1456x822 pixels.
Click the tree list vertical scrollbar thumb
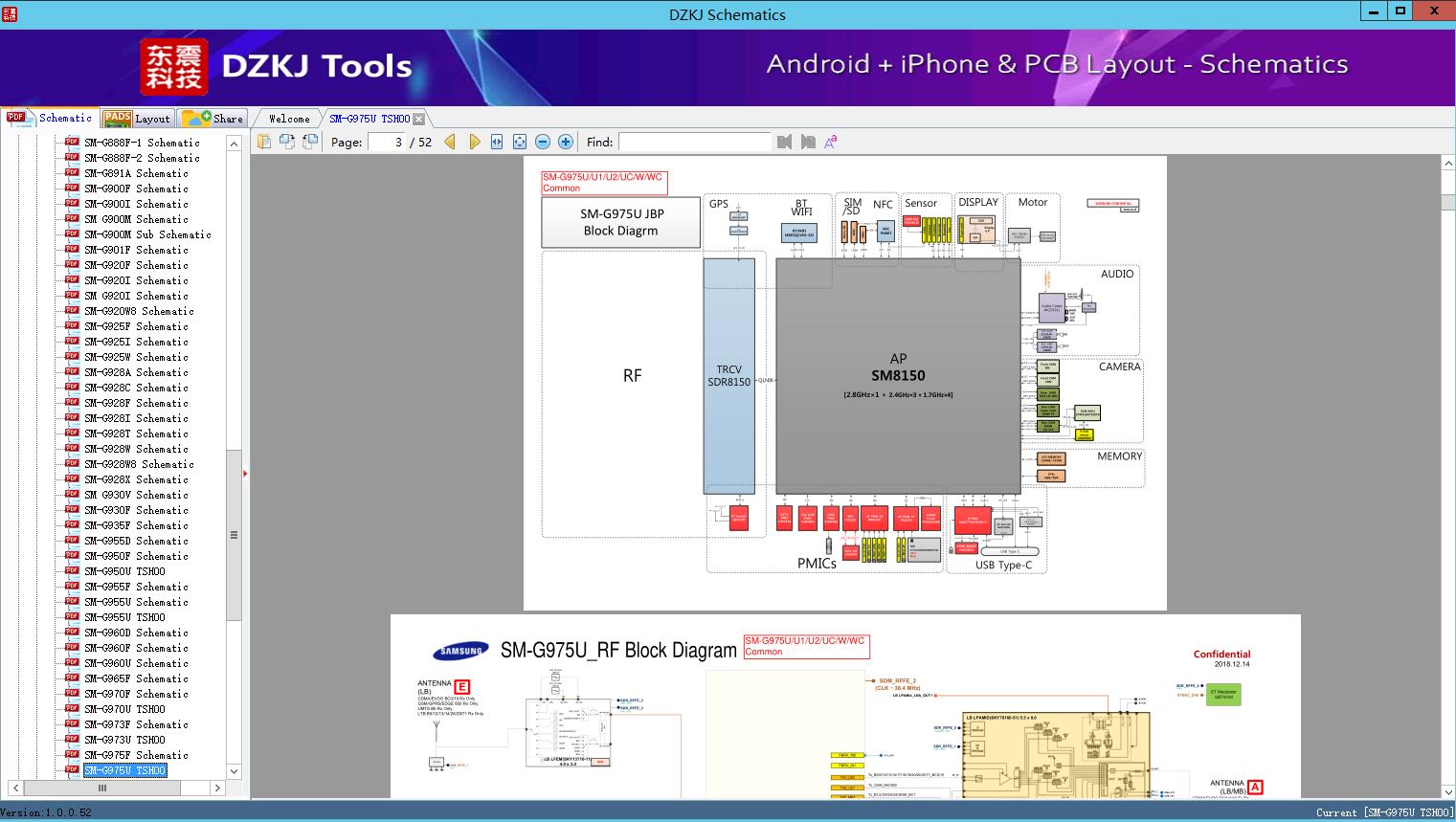234,535
